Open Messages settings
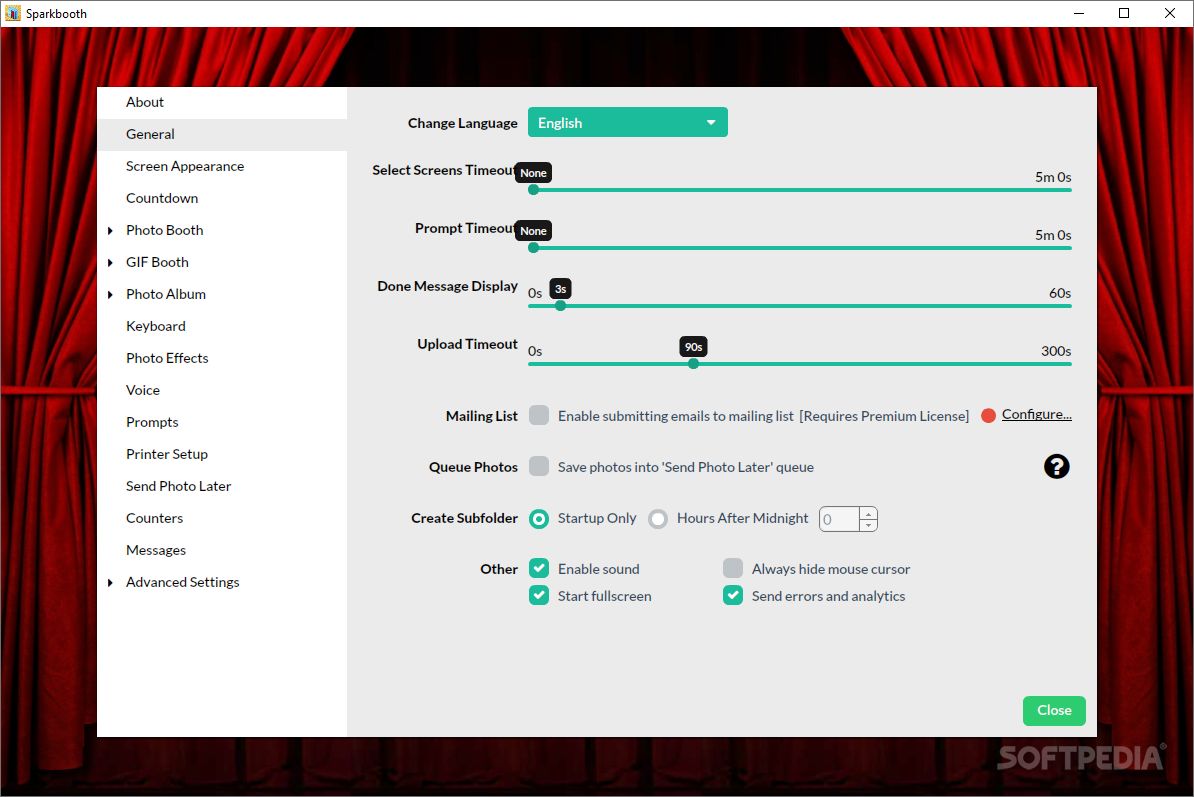Viewport: 1194px width, 797px height. point(222,550)
